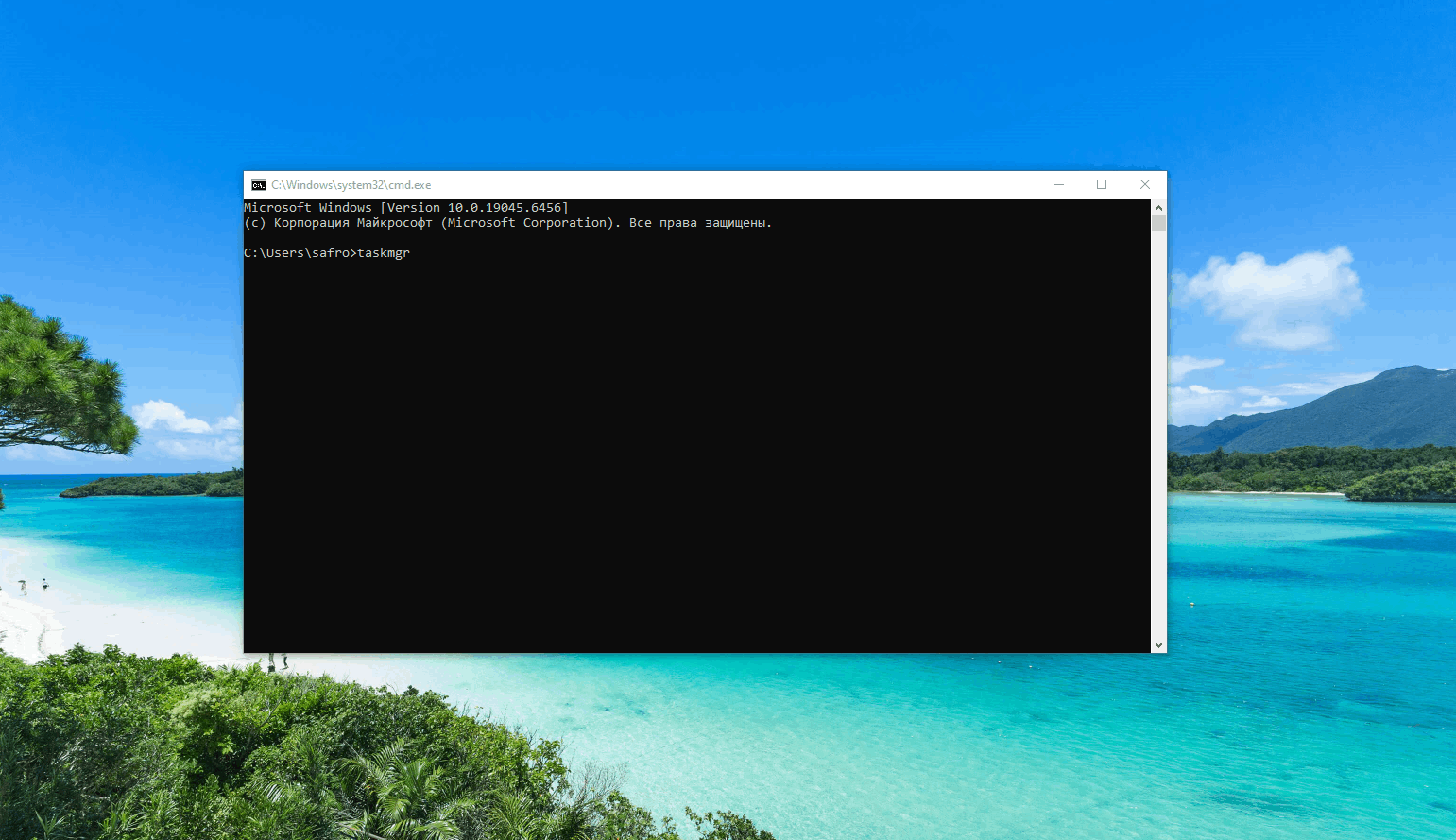This screenshot has width=1456, height=840.
Task: Click the typed taskmgr command
Action: point(384,253)
